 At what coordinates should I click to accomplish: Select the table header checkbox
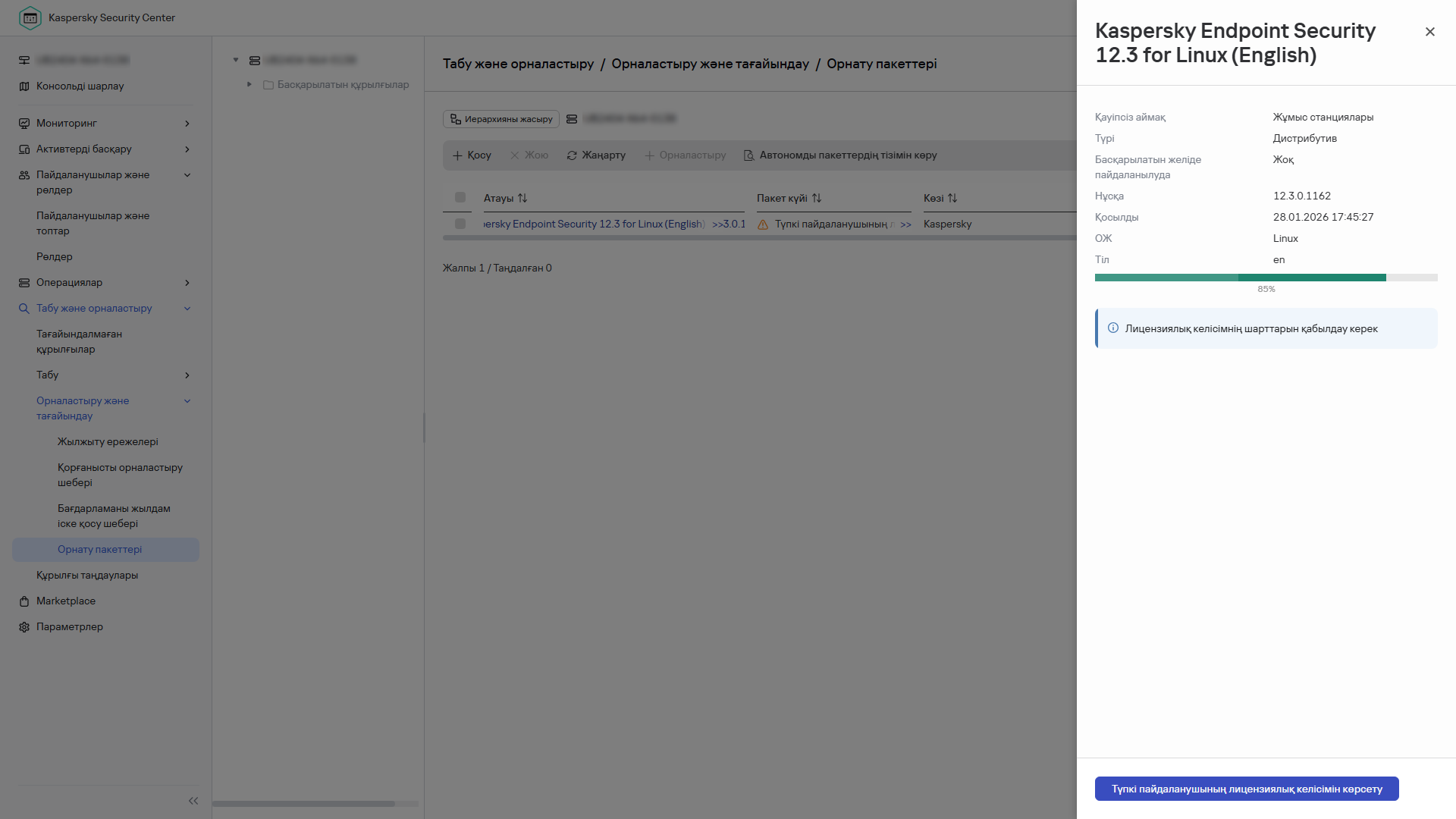click(458, 197)
